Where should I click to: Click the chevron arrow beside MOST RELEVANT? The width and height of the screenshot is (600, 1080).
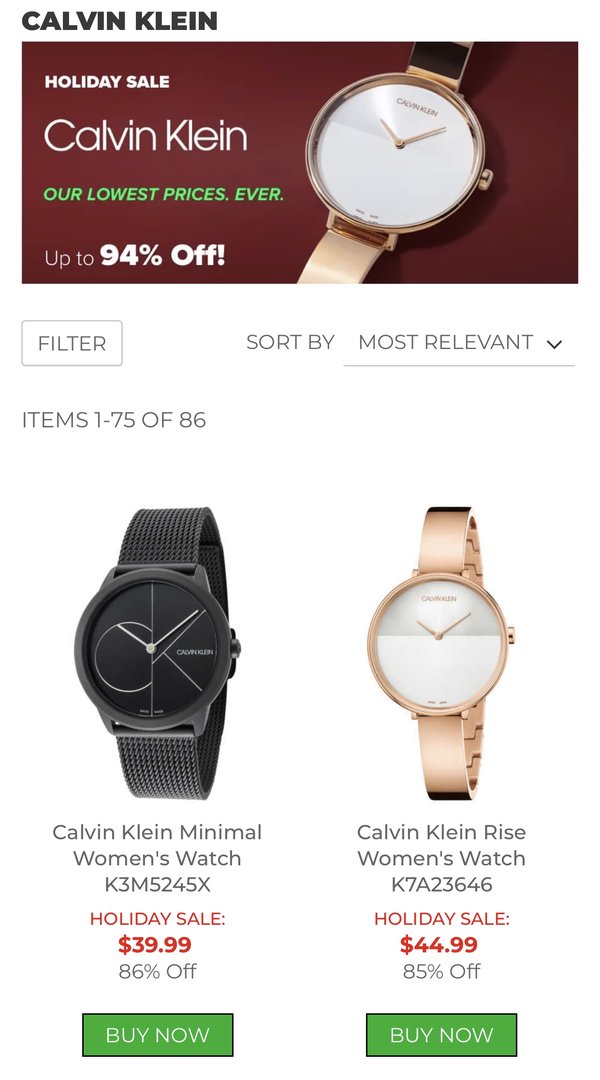[x=554, y=344]
